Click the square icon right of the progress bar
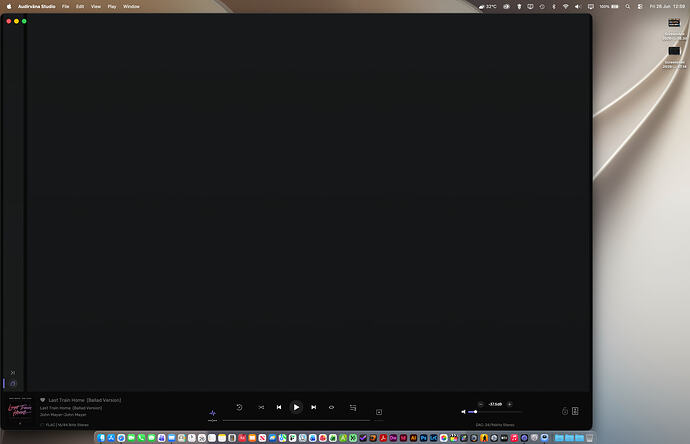Screen dimensions: 690x444 [x=379, y=412]
